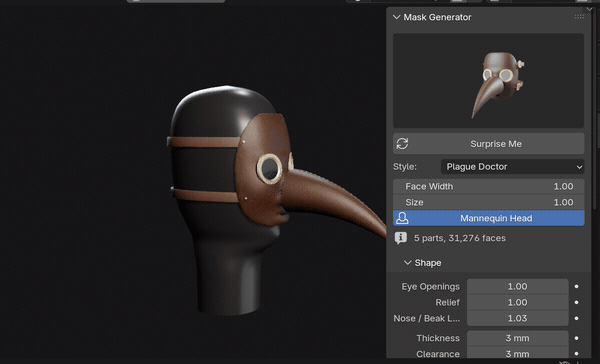Click the Clearance 3 mm field
Viewport: 600px width, 364px height.
[517, 354]
